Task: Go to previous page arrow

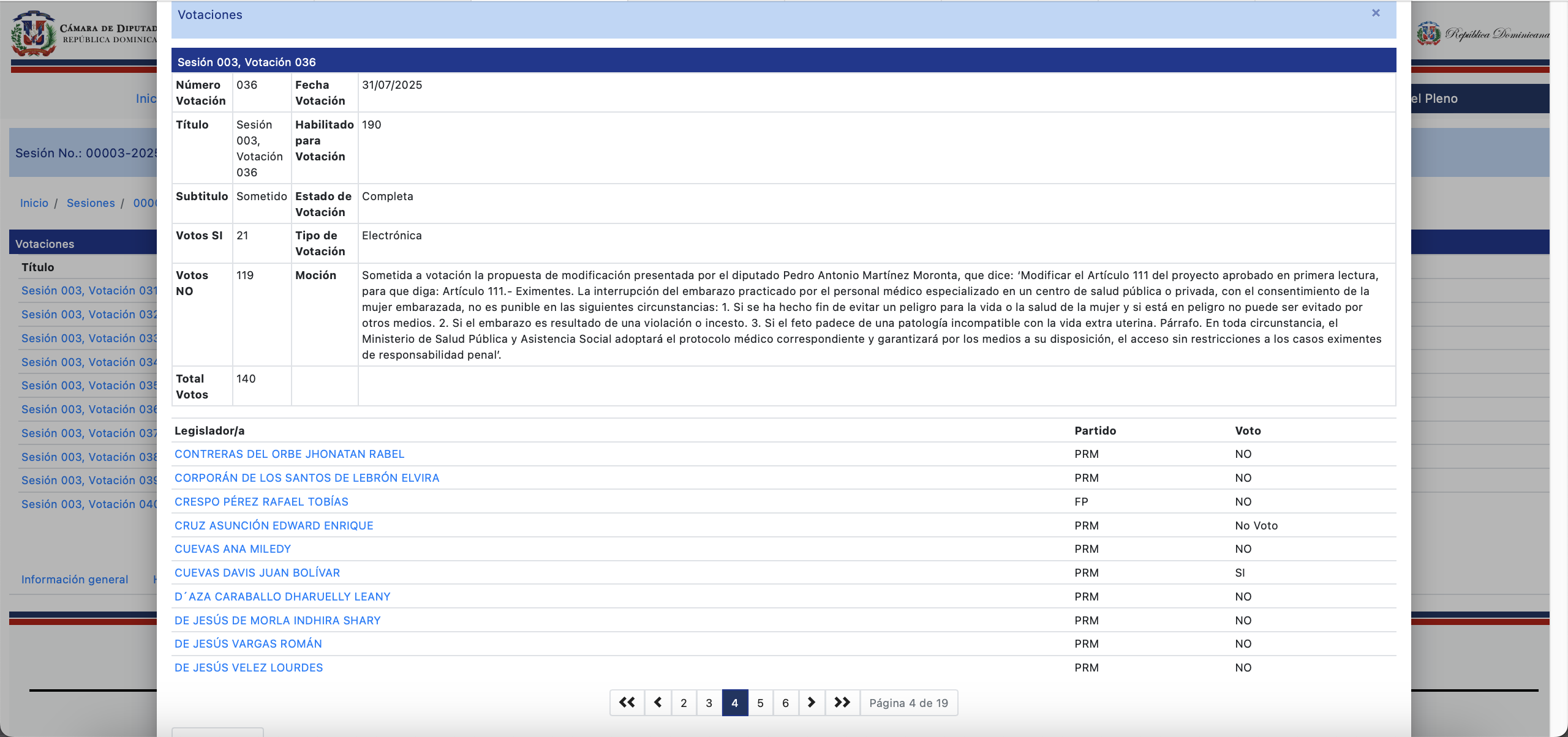Action: pos(658,702)
